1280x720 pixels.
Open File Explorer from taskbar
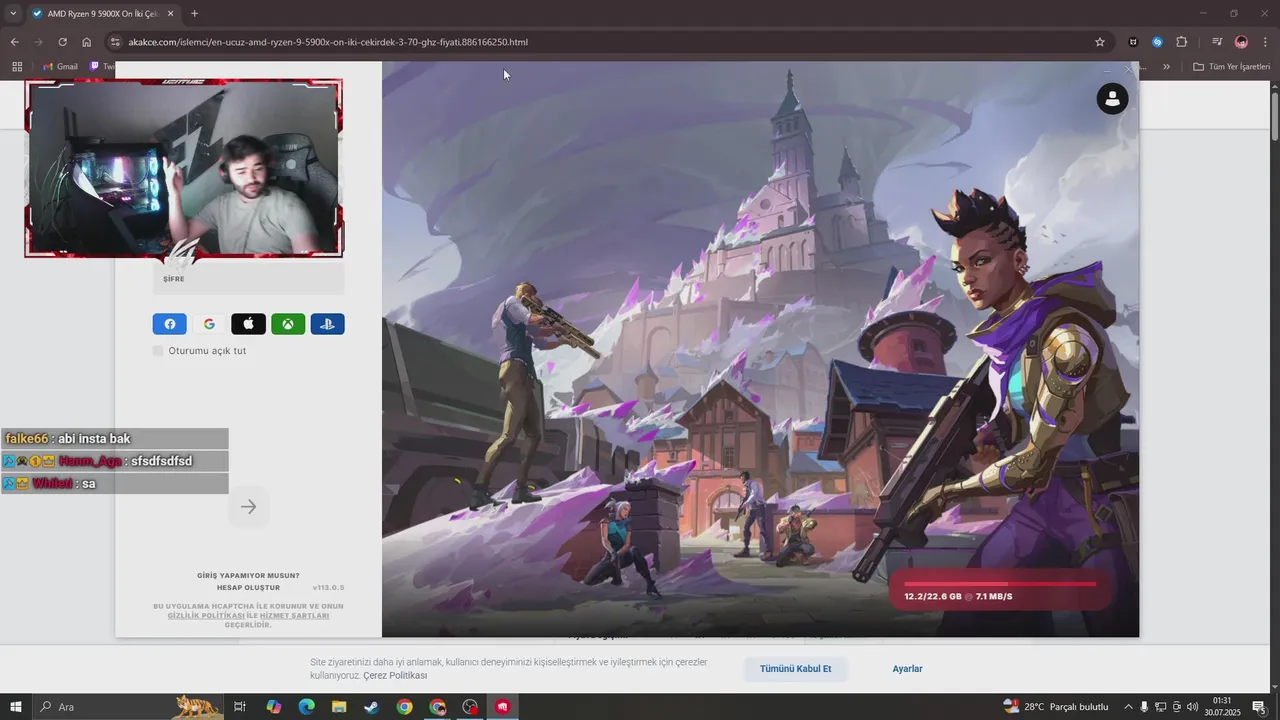click(x=339, y=707)
